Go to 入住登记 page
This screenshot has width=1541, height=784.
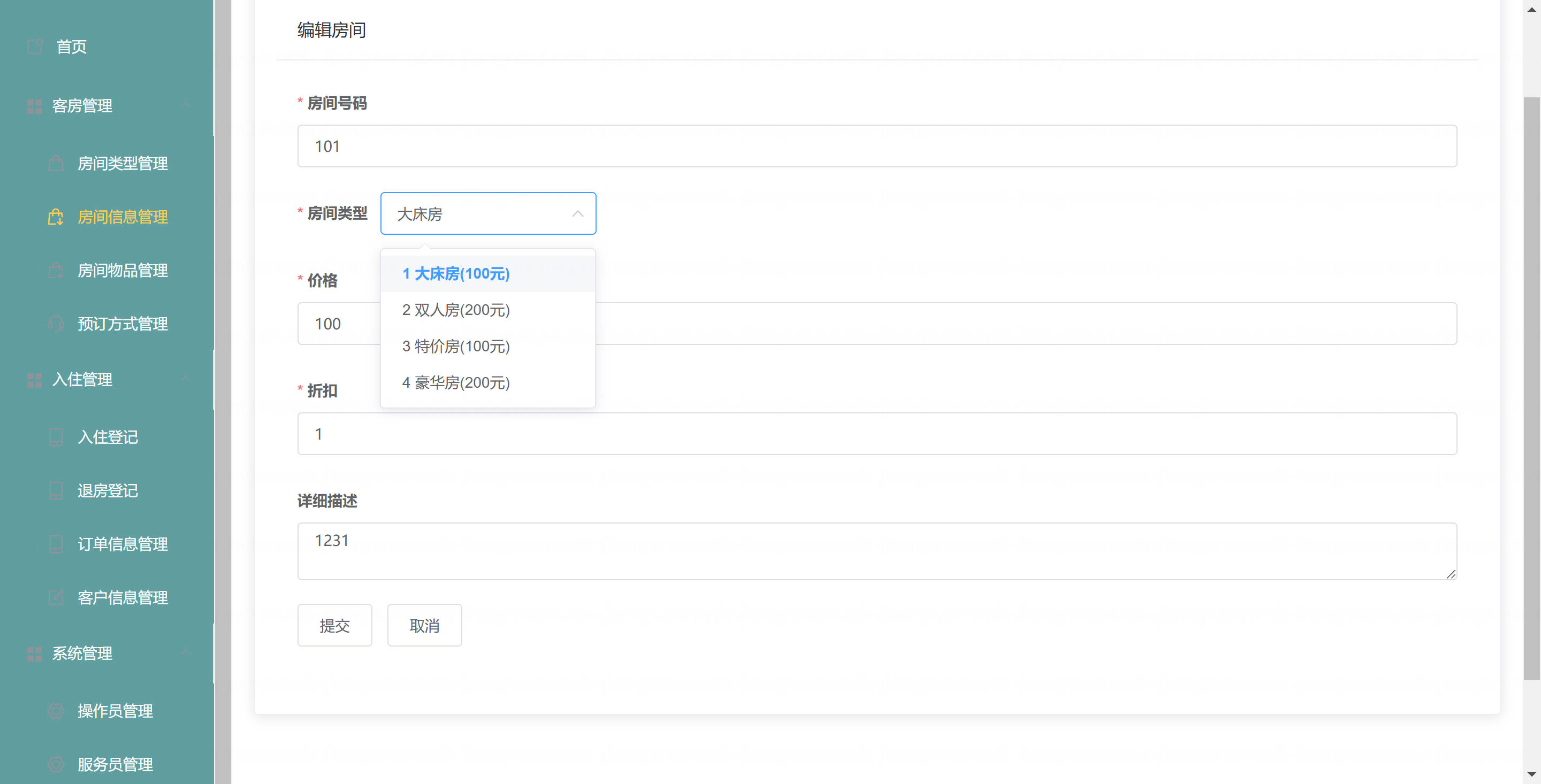point(106,437)
